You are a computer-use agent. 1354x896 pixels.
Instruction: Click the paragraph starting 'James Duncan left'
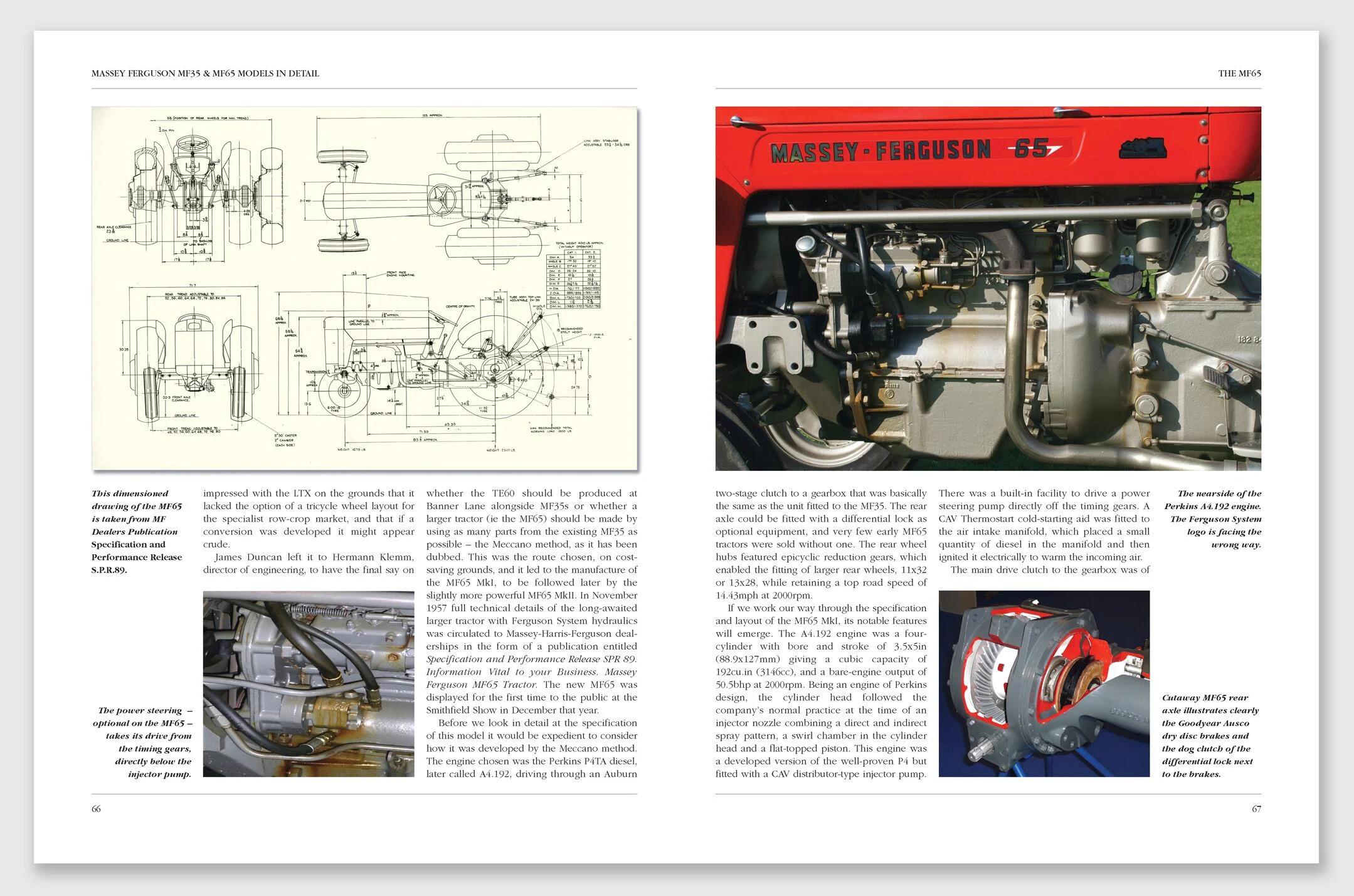[x=309, y=563]
